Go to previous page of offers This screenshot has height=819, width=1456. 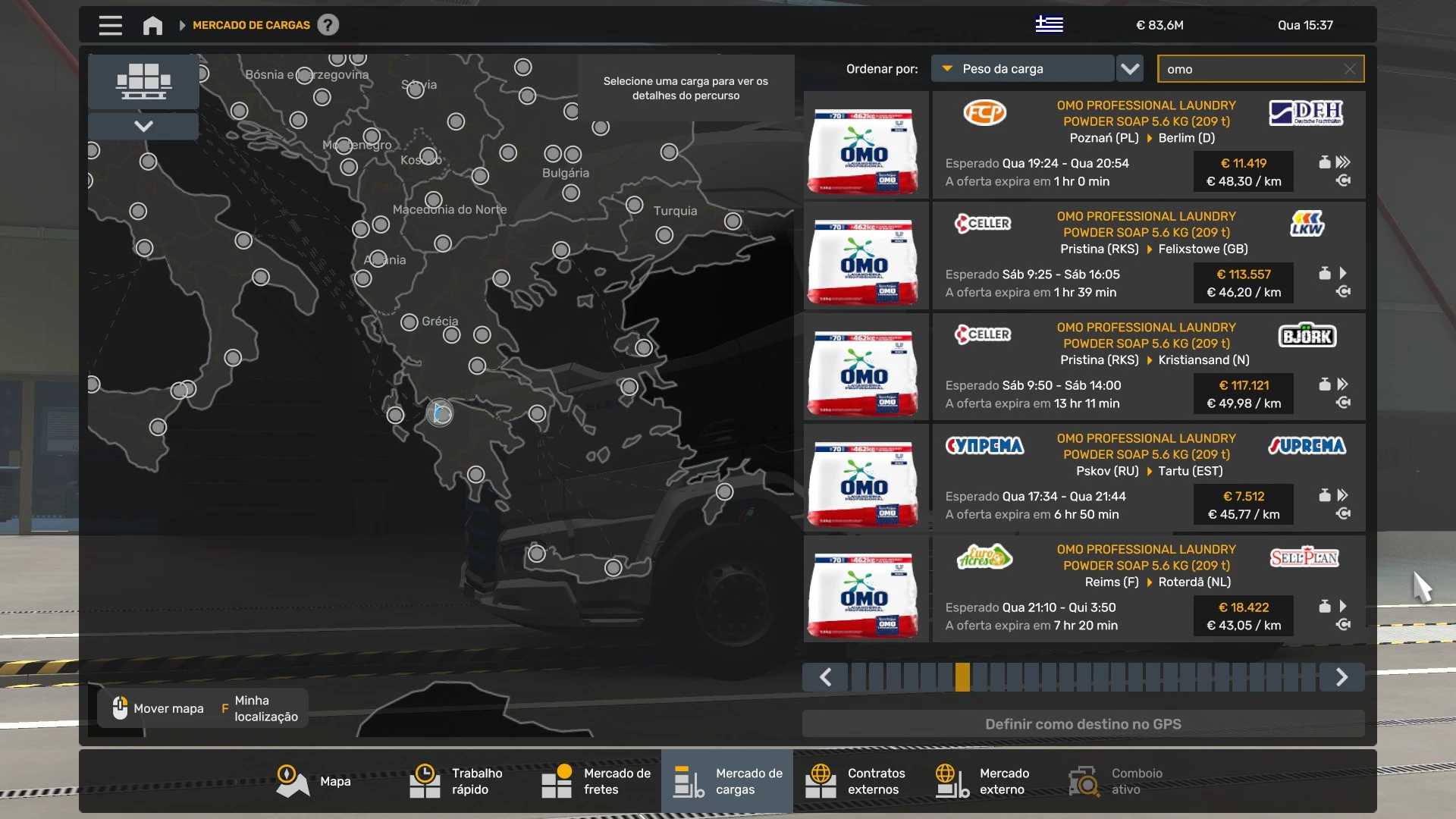(825, 677)
